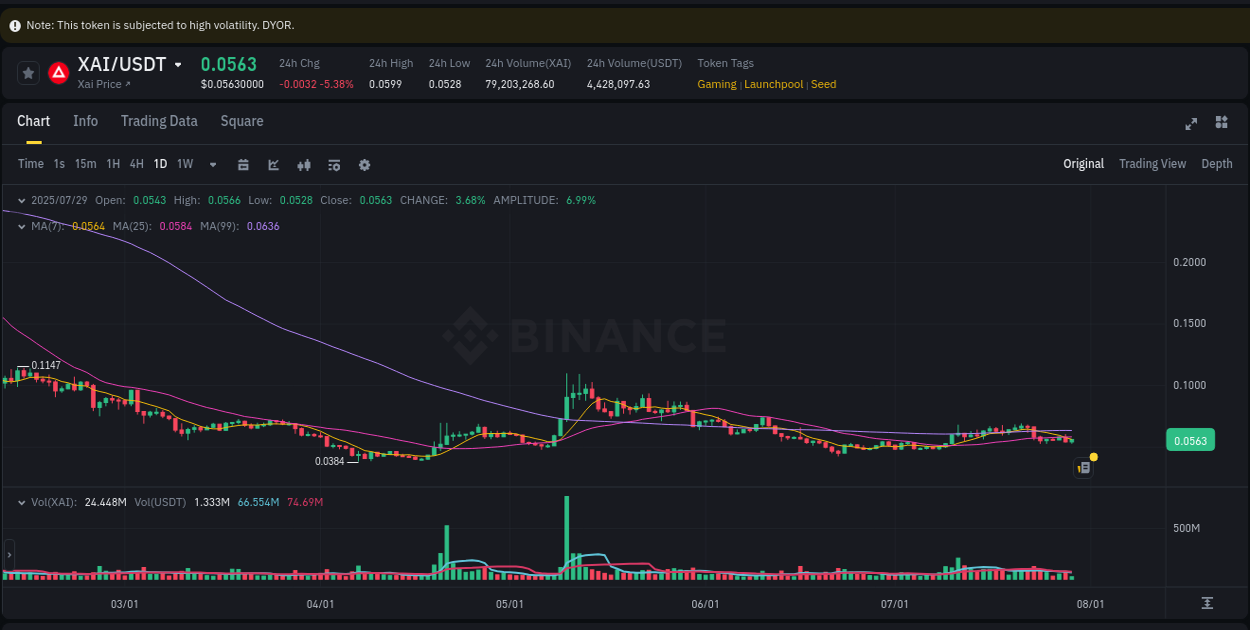Open the candlestick chart type icon
Viewport: 1250px width, 630px height.
pyautogui.click(x=304, y=164)
